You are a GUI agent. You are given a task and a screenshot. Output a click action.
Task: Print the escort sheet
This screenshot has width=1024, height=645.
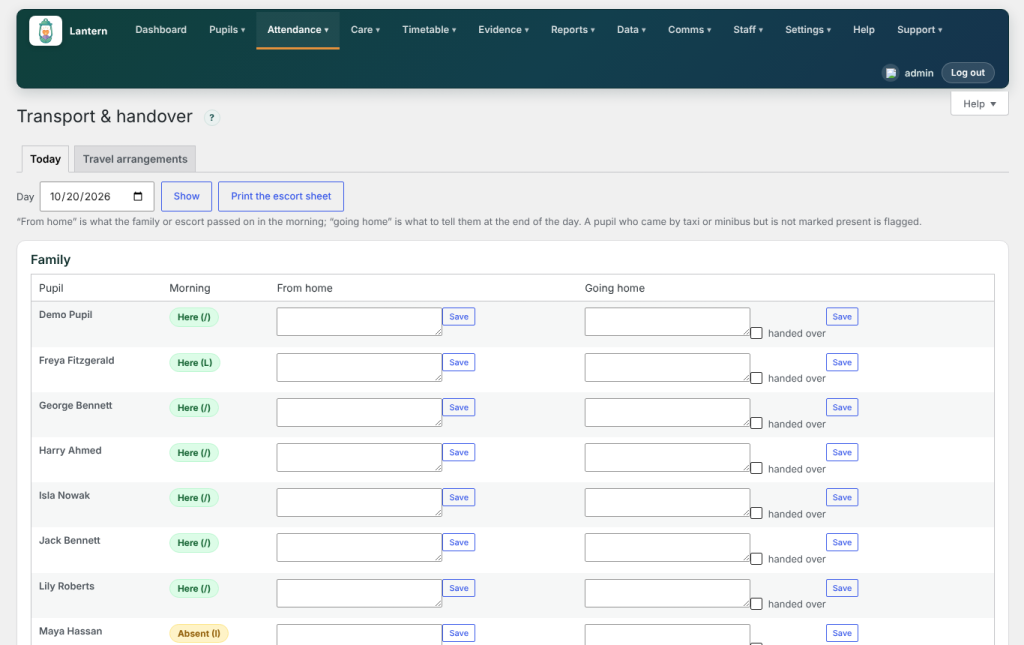tap(281, 197)
